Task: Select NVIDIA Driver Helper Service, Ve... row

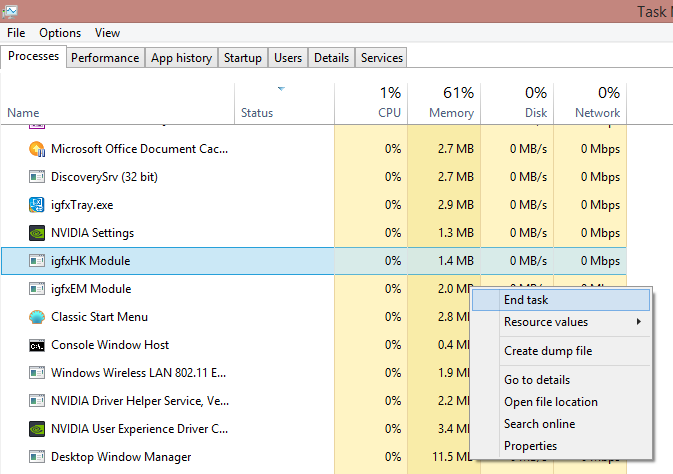Action: point(314,401)
